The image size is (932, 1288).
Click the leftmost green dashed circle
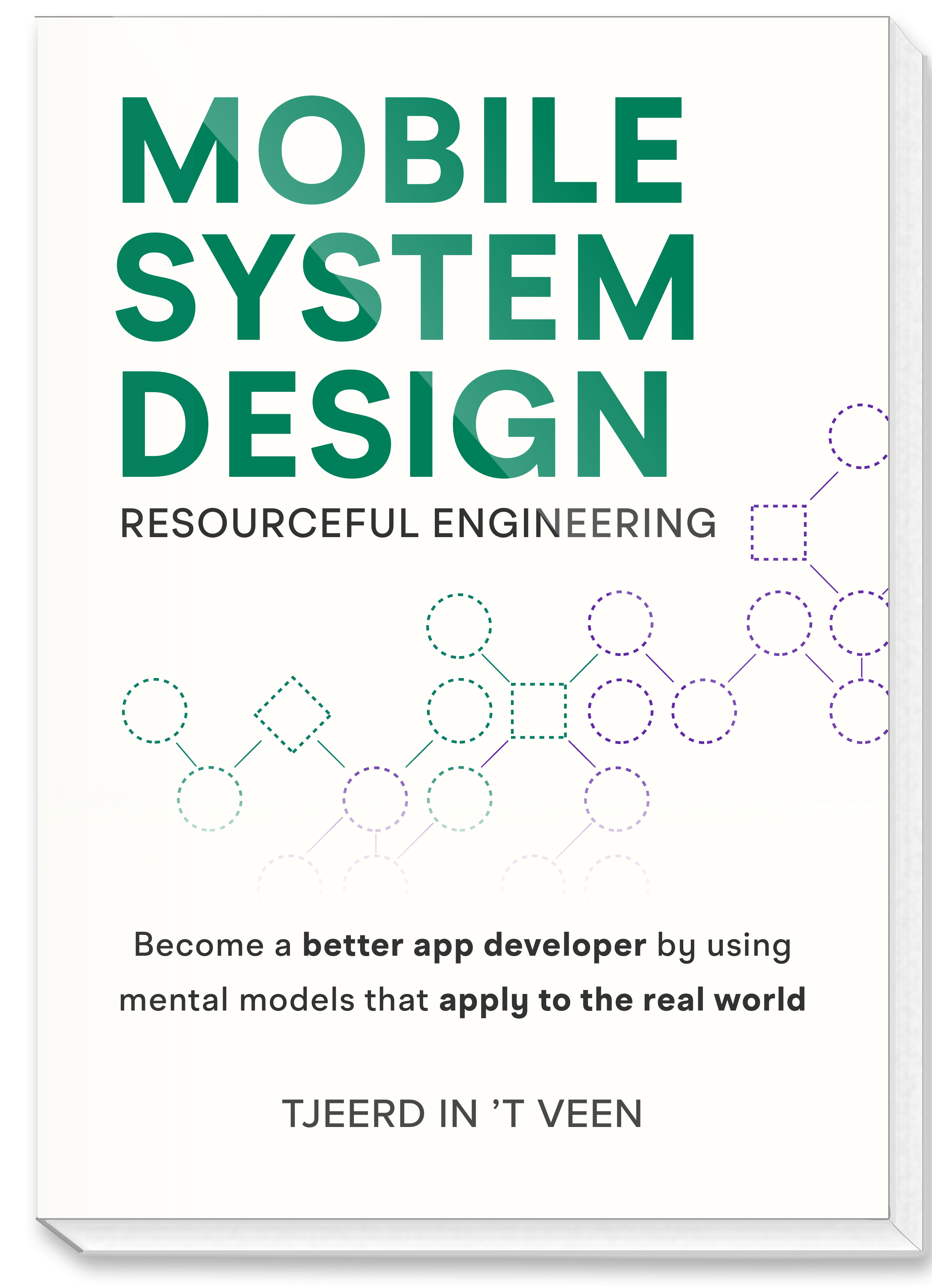click(155, 711)
